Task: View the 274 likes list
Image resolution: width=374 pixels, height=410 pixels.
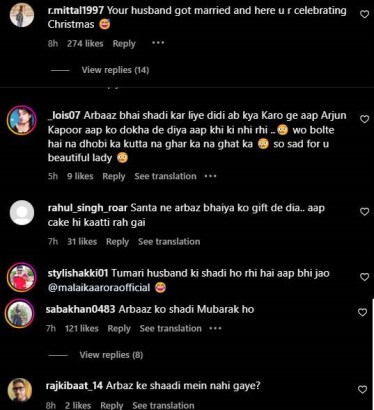Action: coord(85,44)
